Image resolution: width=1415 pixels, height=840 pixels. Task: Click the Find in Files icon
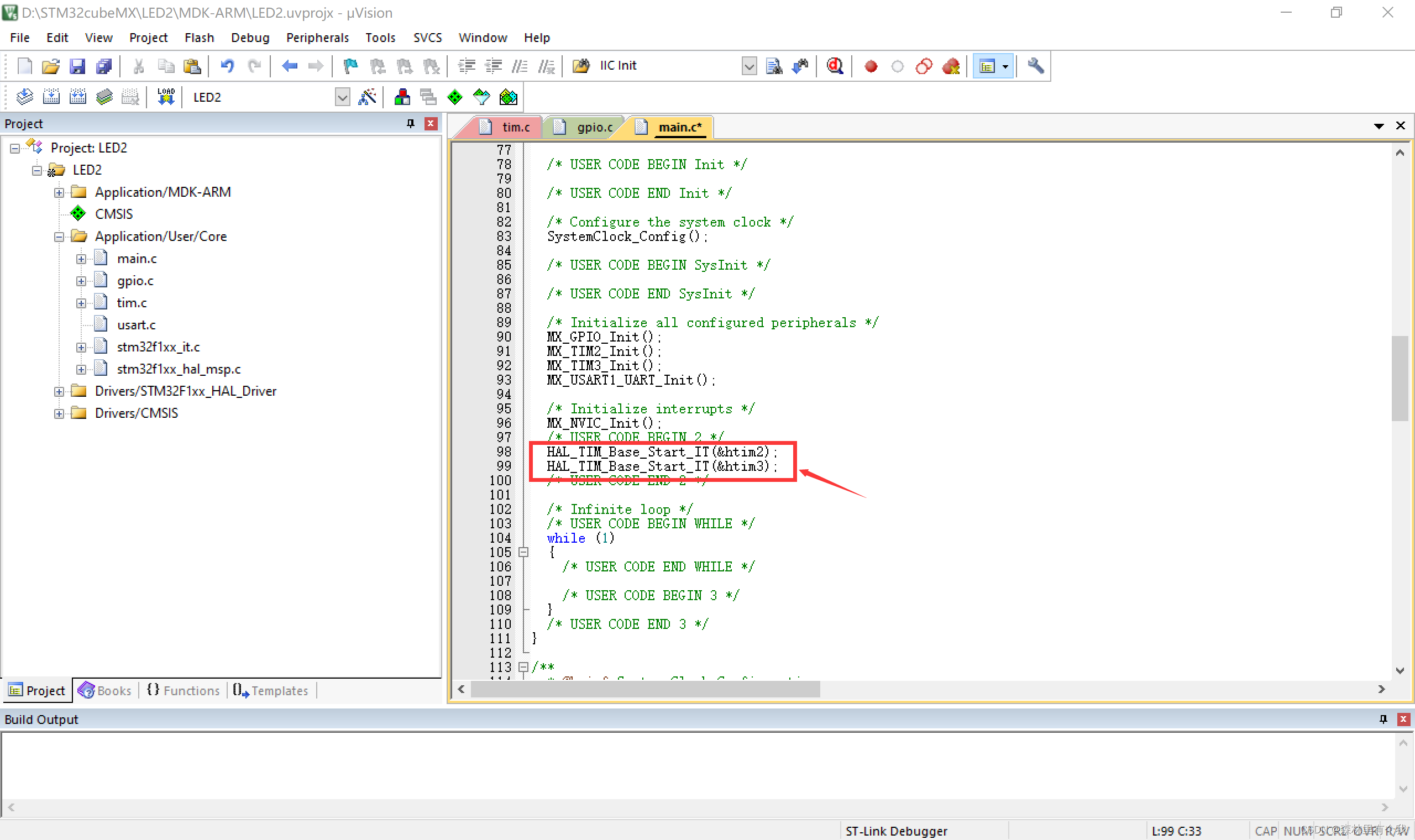coord(774,66)
